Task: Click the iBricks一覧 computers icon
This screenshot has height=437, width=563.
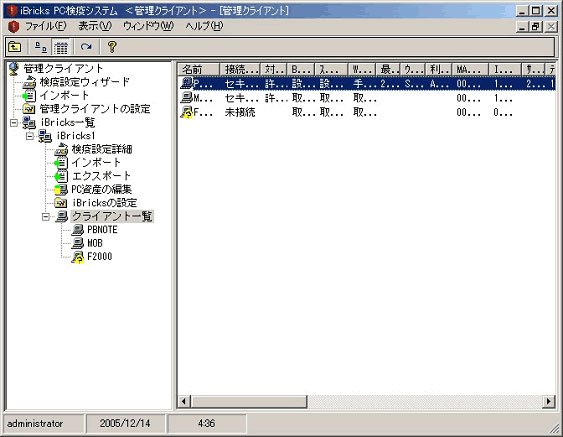Action: tap(29, 123)
